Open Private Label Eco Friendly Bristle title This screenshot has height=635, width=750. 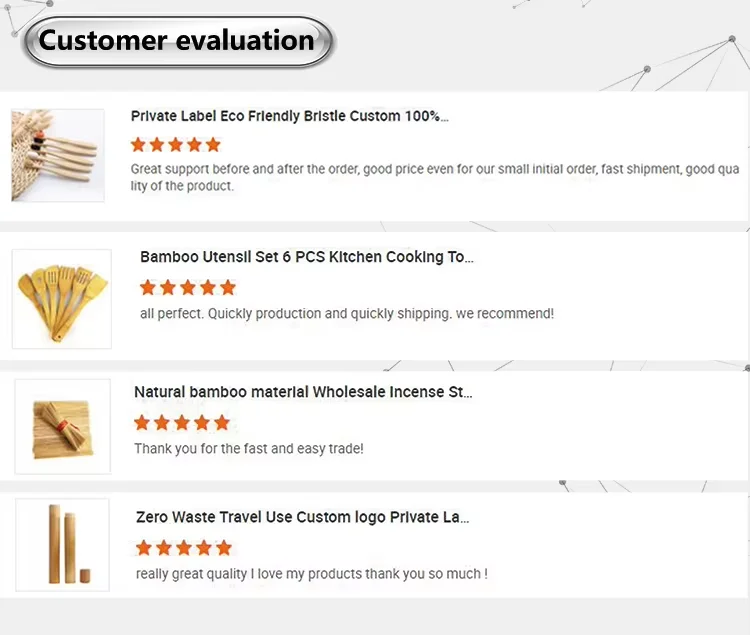coord(289,116)
